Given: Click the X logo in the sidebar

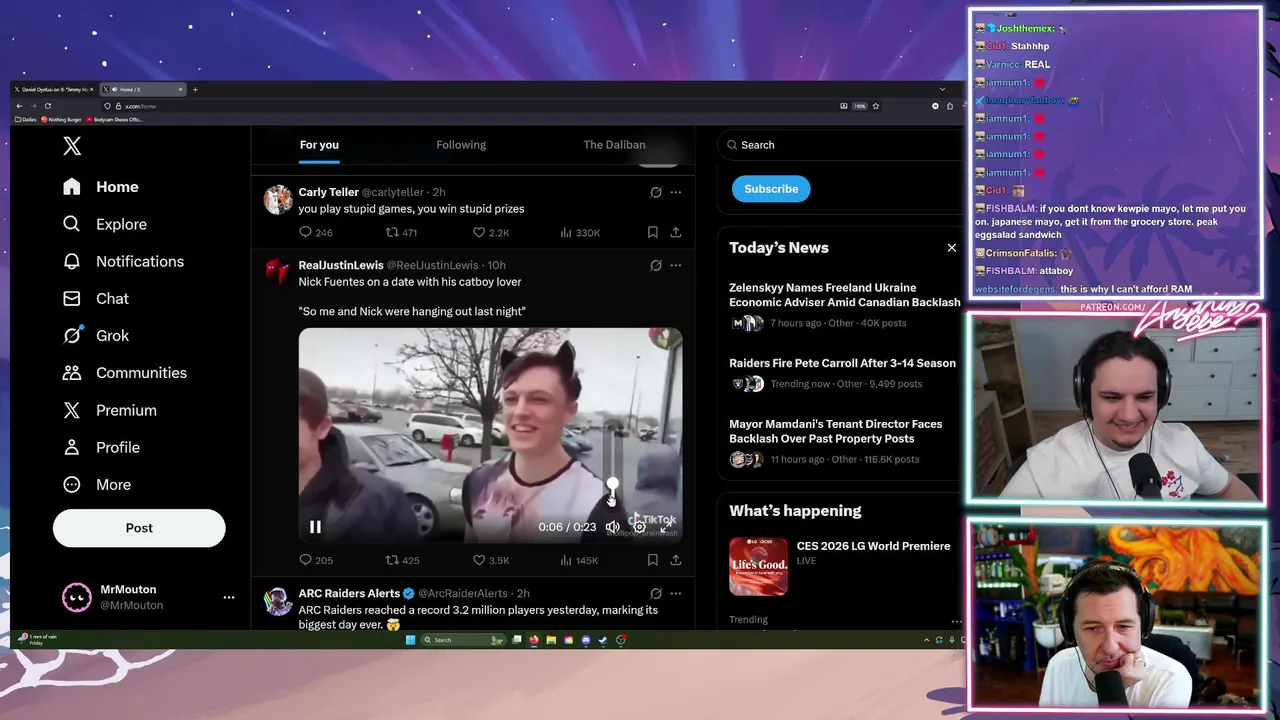Looking at the screenshot, I should tap(72, 146).
